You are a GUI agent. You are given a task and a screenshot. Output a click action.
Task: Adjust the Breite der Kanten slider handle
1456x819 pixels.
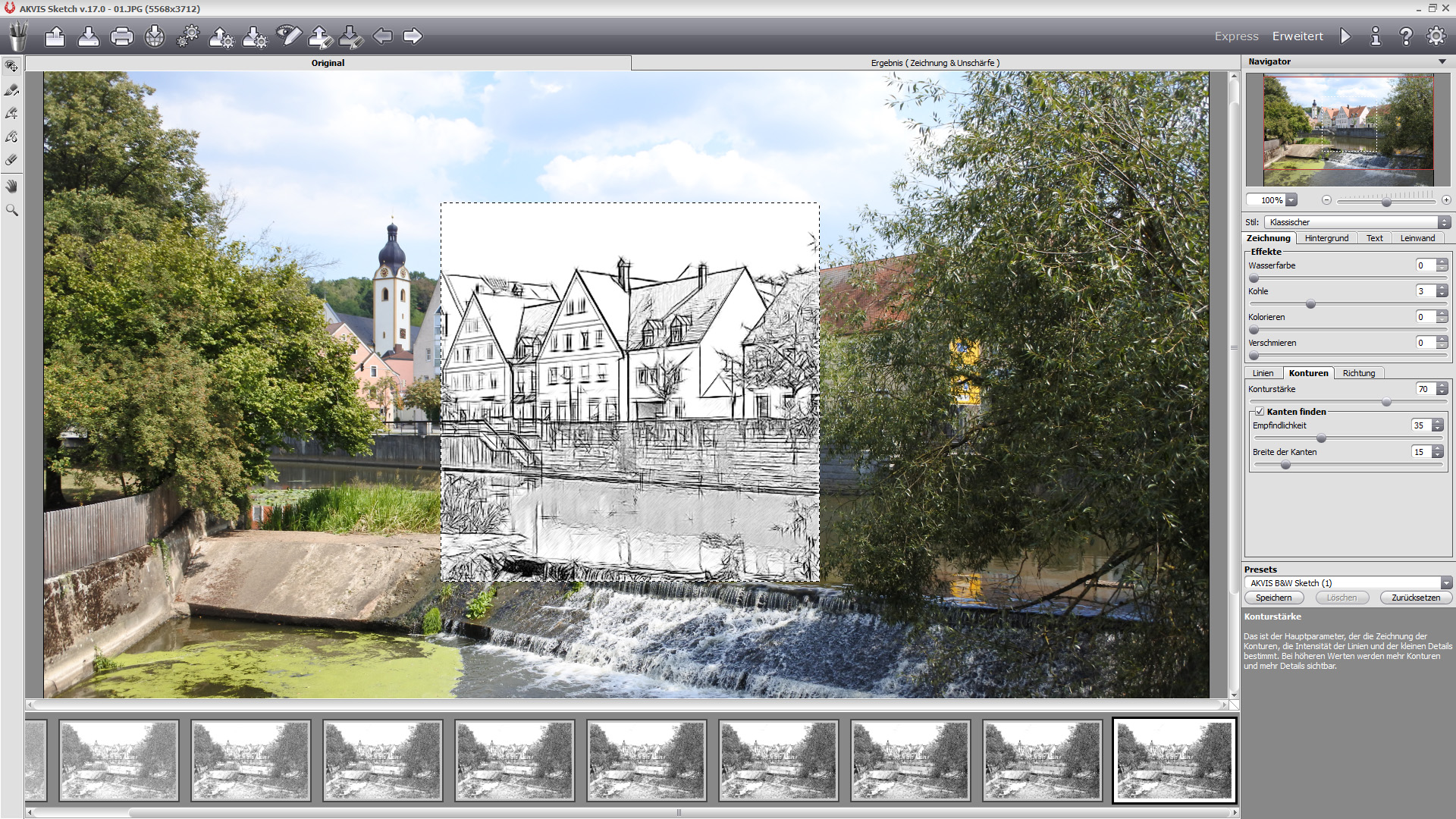coord(1285,465)
